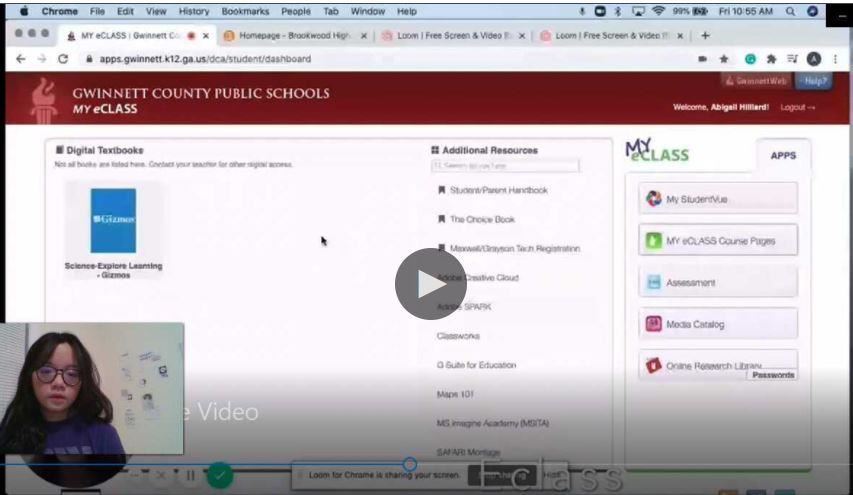
Task: Click the green checkmark Loom button
Action: point(220,475)
